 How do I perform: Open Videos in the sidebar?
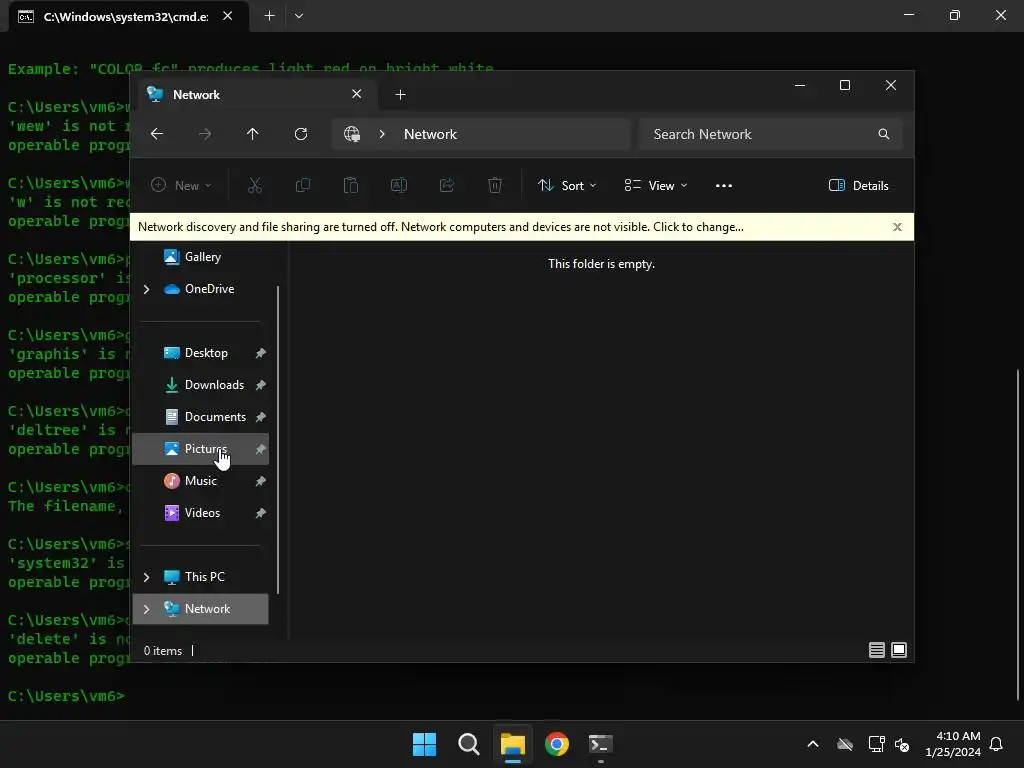[200, 513]
